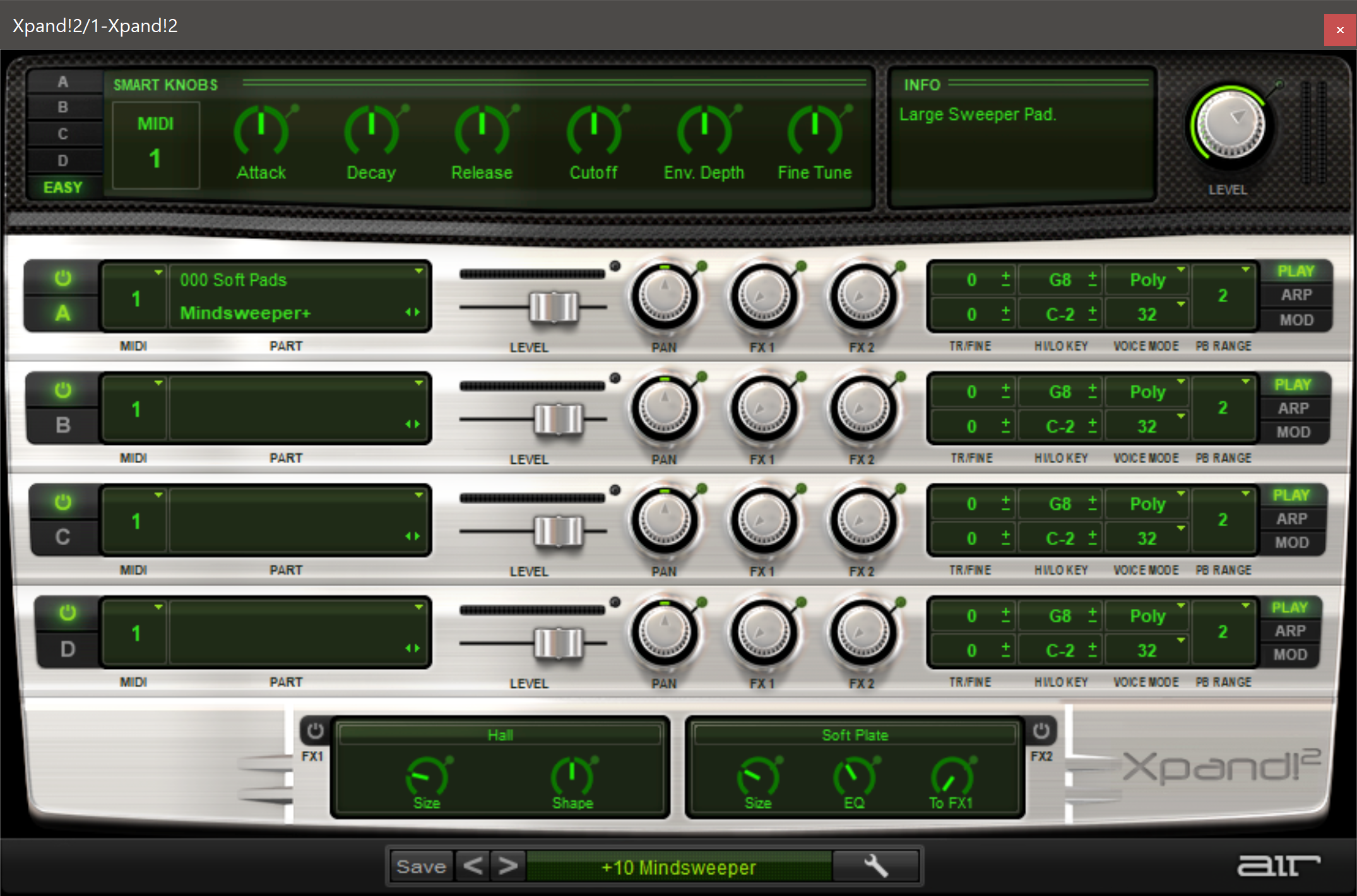This screenshot has height=896, width=1357.
Task: Adjust part A transpose plus-minus stepper
Action: click(1005, 279)
